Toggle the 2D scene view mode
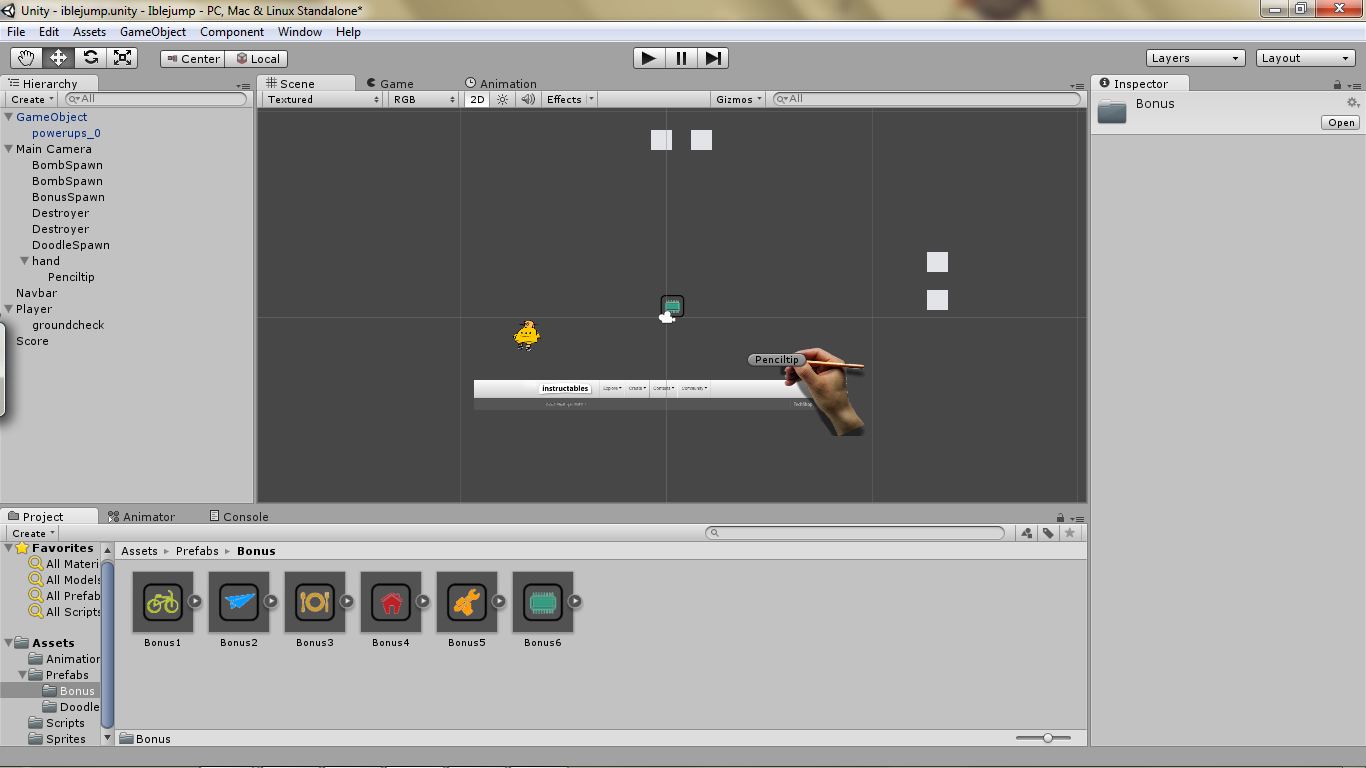 click(477, 99)
